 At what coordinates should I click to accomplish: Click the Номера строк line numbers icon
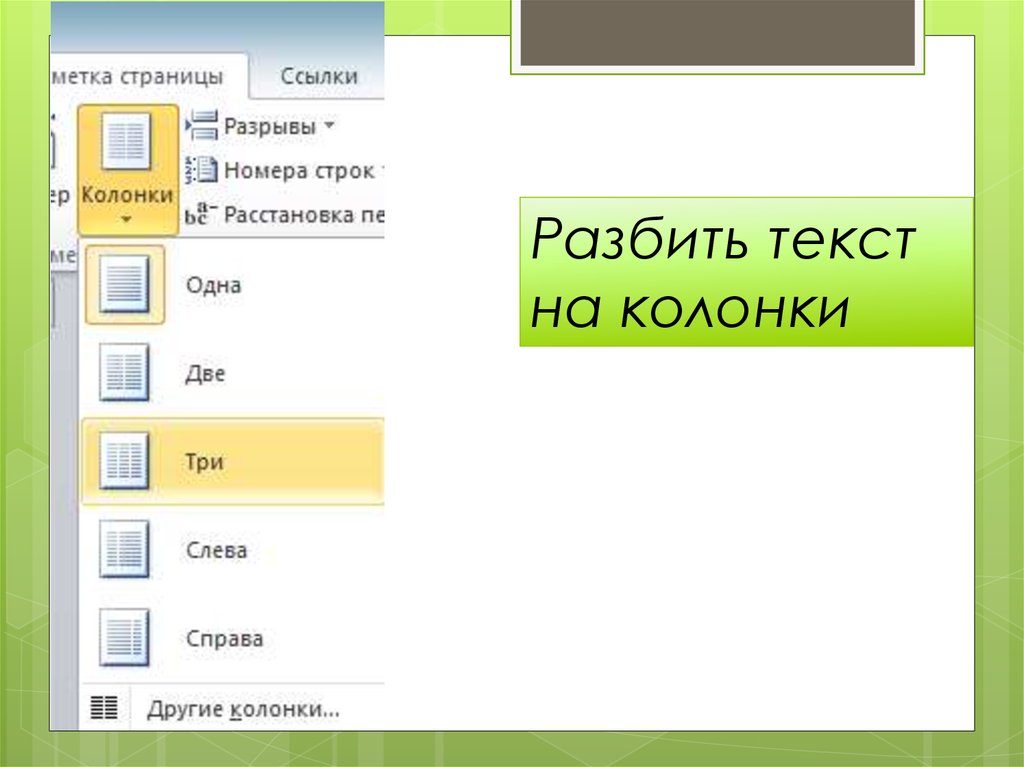click(x=203, y=170)
